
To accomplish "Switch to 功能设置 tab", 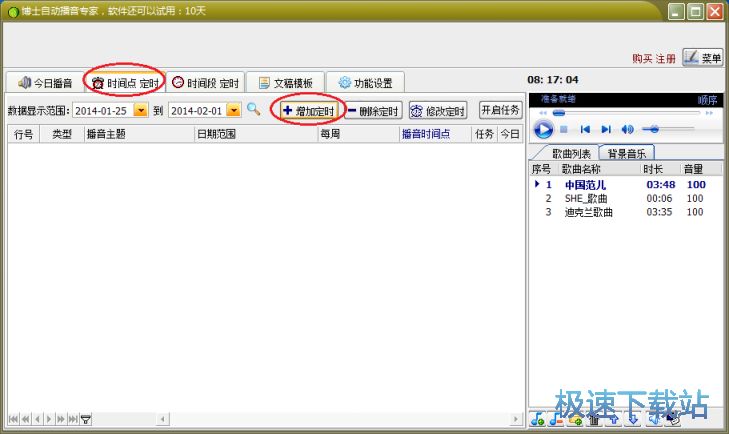I will click(365, 83).
